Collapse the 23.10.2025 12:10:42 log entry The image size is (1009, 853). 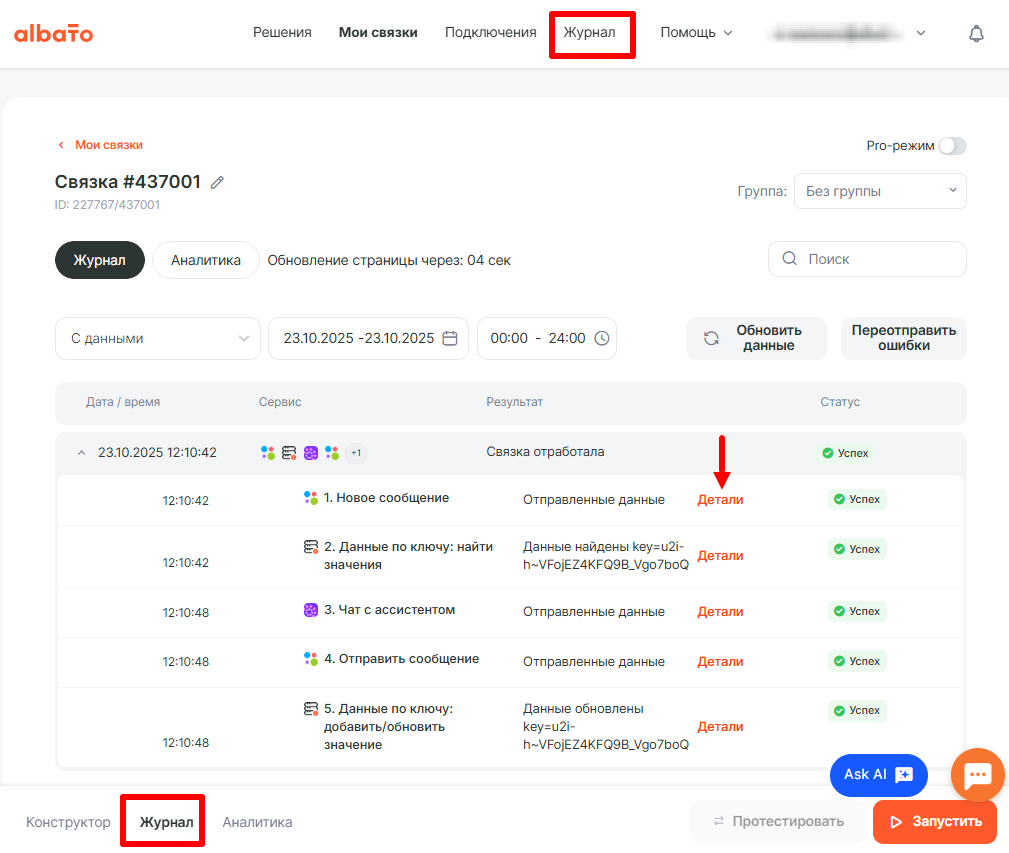pos(81,453)
